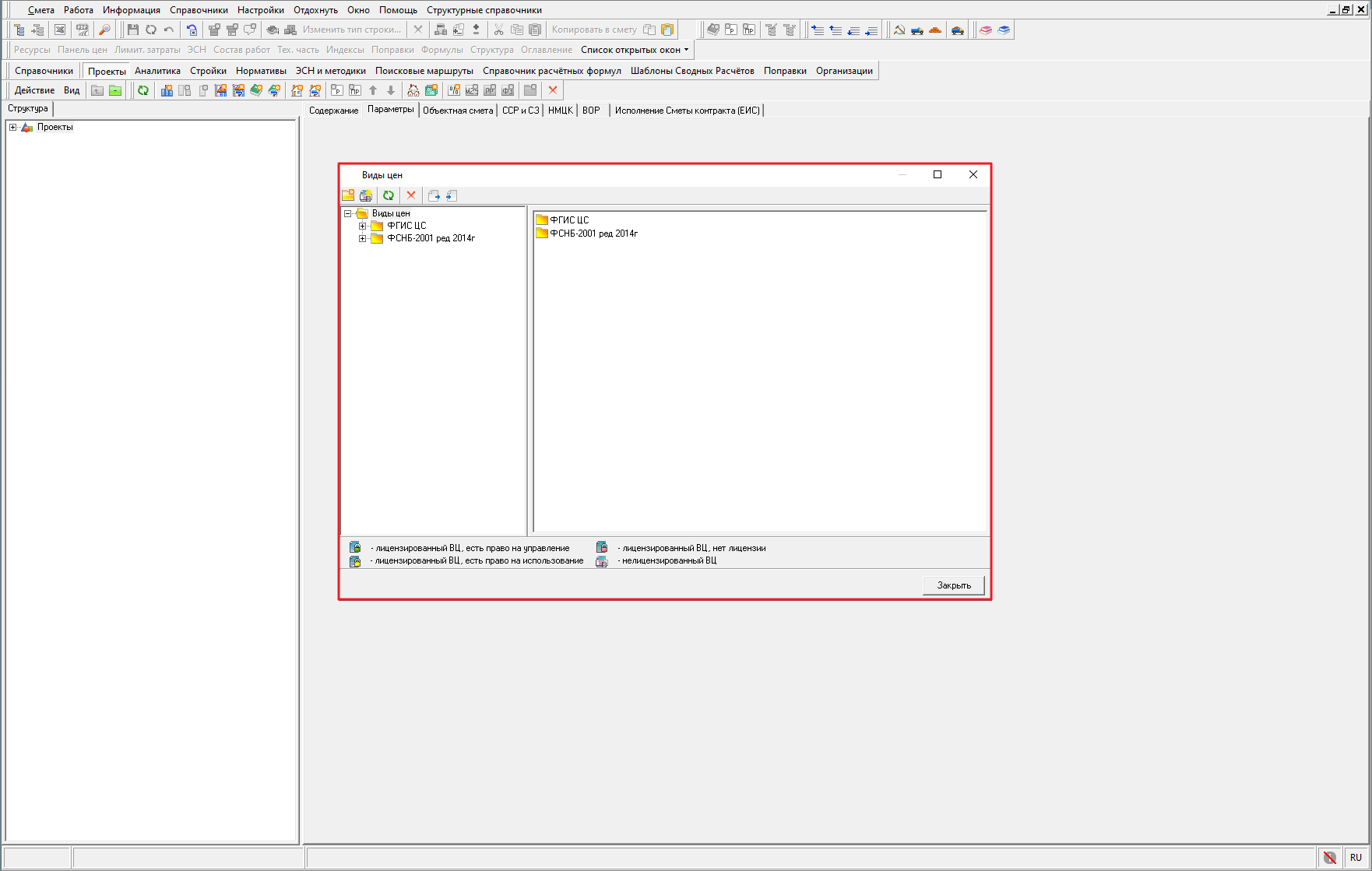Expand the ФГИС ЦС tree node

362,226
